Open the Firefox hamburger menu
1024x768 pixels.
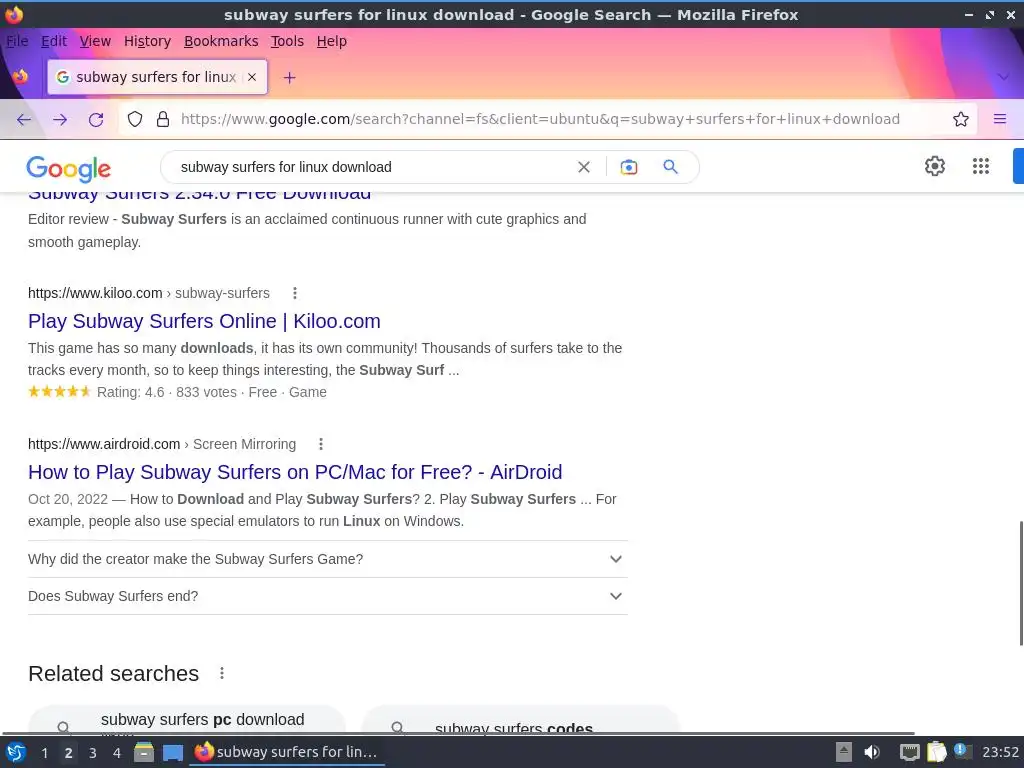pyautogui.click(x=1000, y=119)
